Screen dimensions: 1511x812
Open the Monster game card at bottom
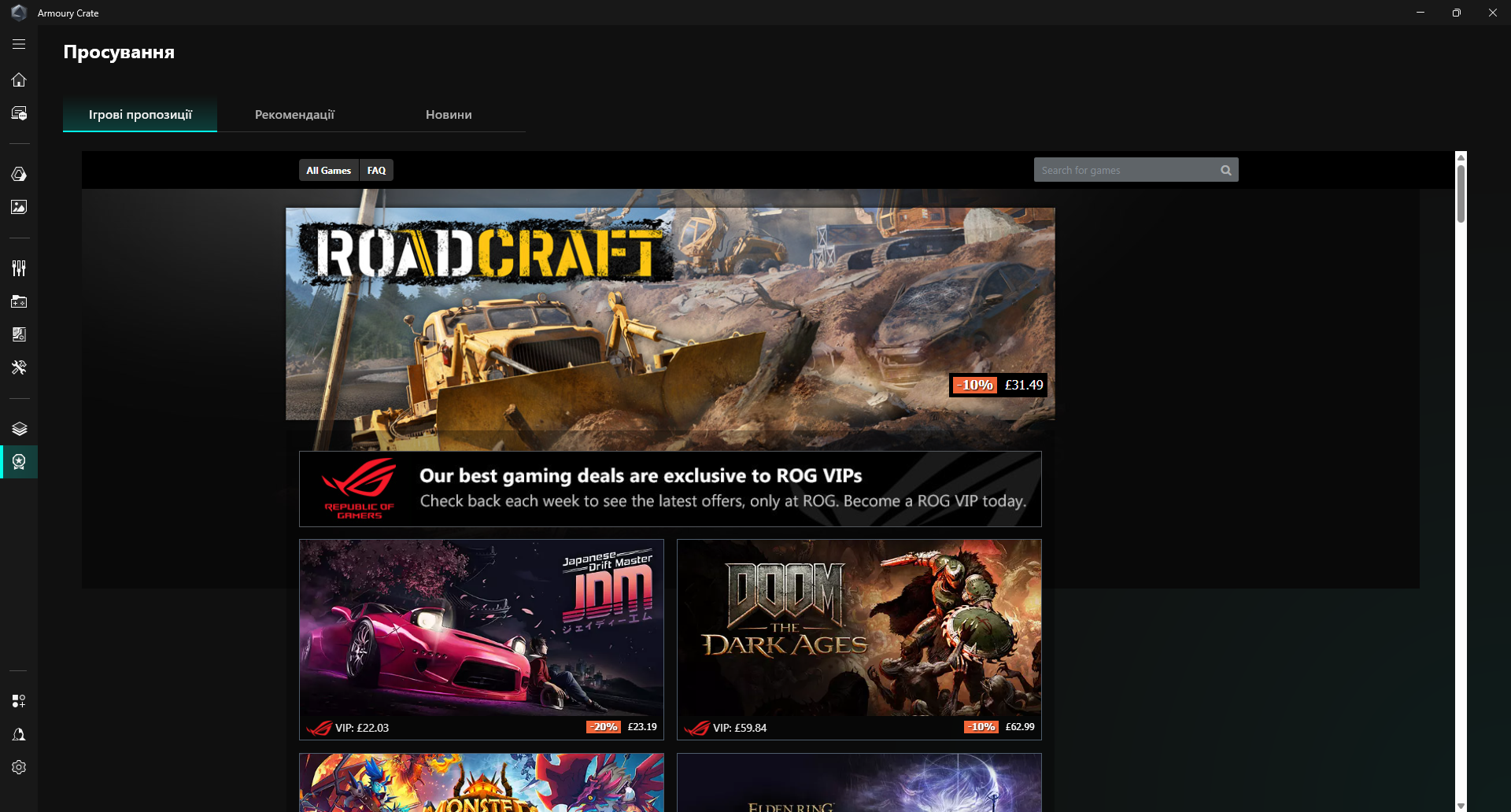pyautogui.click(x=482, y=783)
